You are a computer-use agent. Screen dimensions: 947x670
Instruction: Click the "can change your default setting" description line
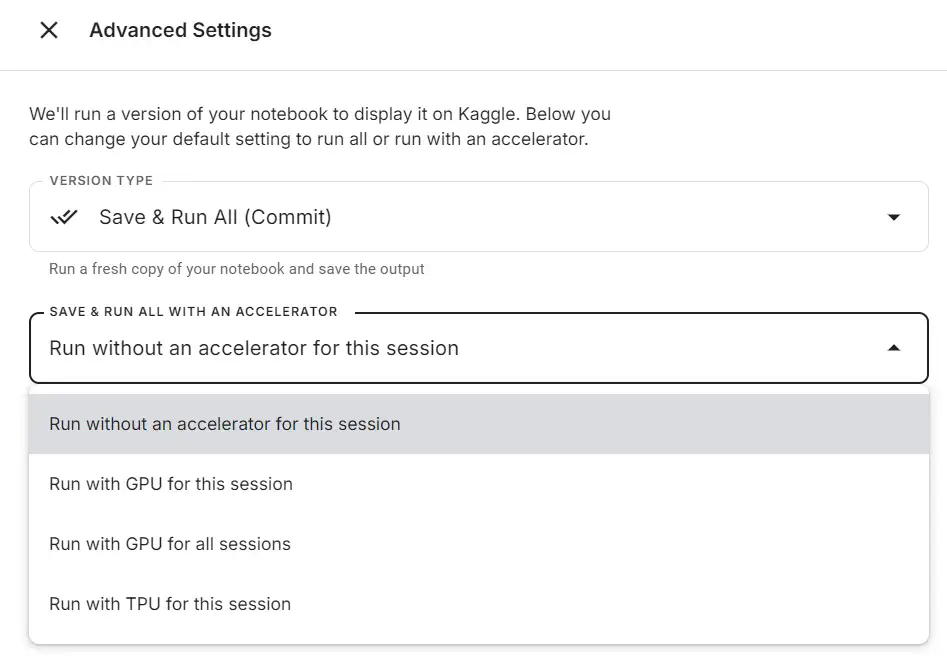(308, 139)
